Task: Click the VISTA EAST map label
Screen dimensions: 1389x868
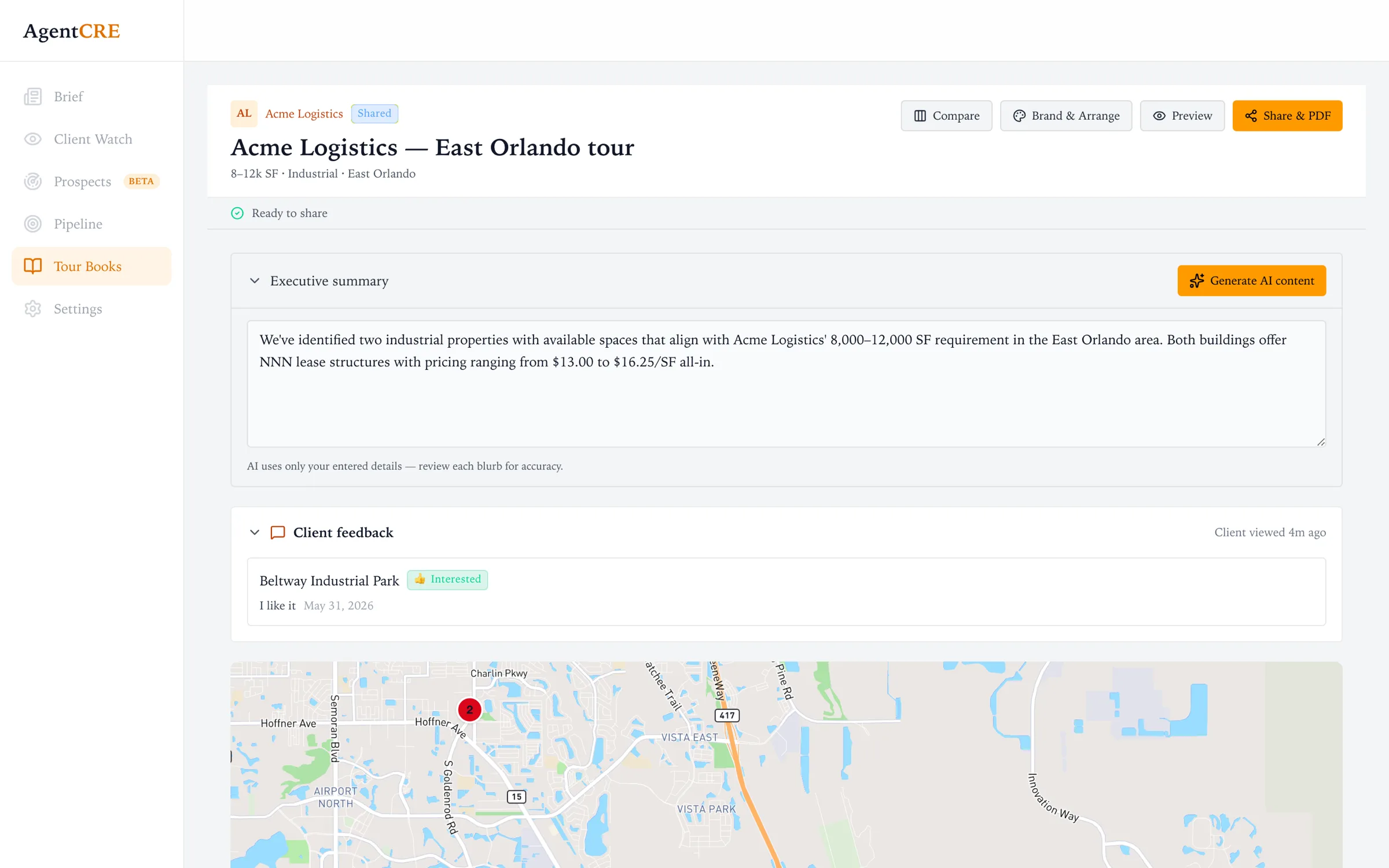Action: tap(689, 737)
